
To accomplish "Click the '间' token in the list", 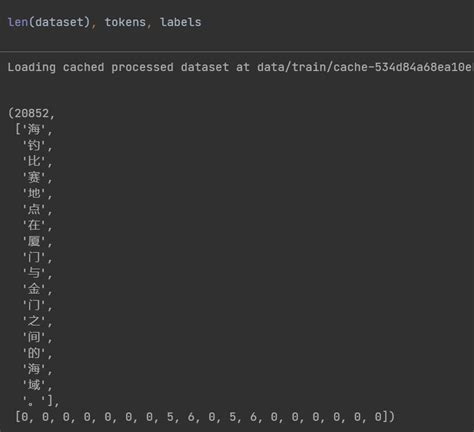I will click(34, 337).
